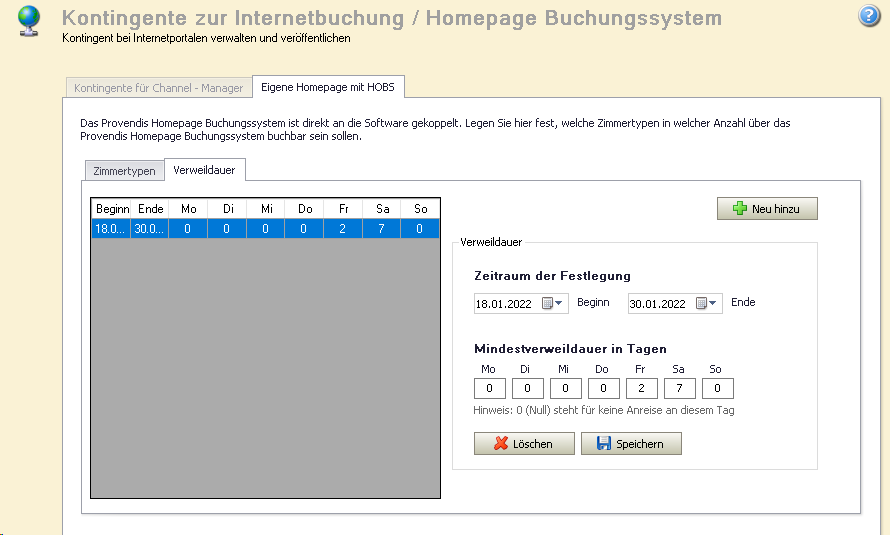Click the Beginn column header in table
This screenshot has width=890, height=535.
tap(111, 209)
